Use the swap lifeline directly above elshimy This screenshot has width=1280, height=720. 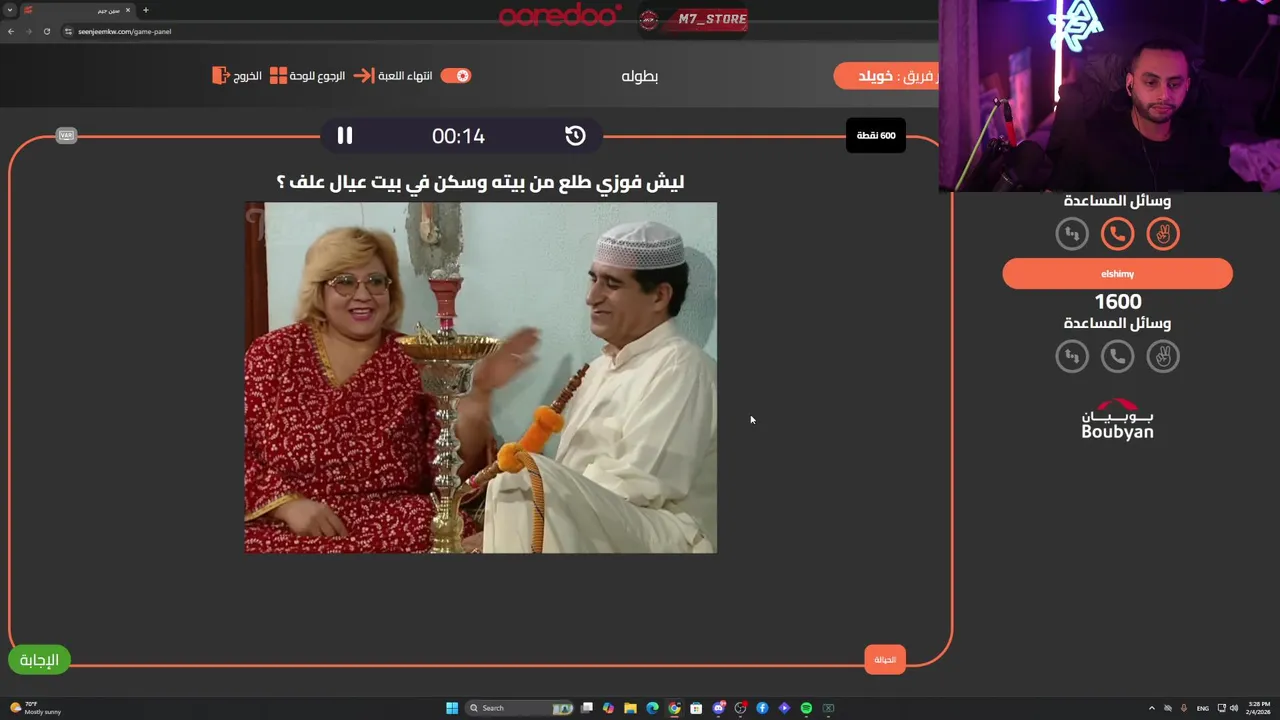1072,234
